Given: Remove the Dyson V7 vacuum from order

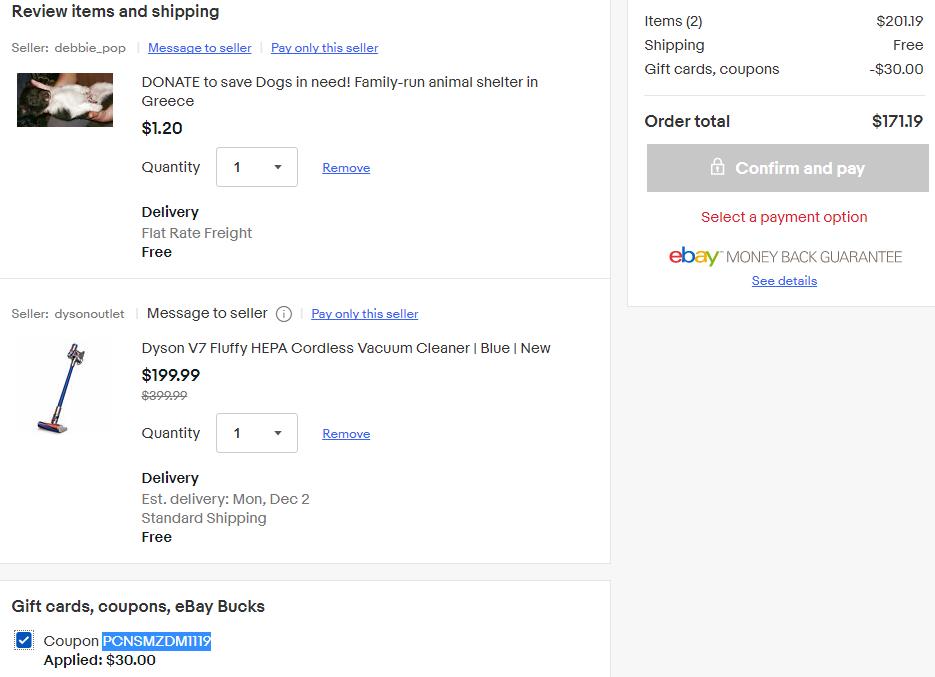Looking at the screenshot, I should click(346, 434).
